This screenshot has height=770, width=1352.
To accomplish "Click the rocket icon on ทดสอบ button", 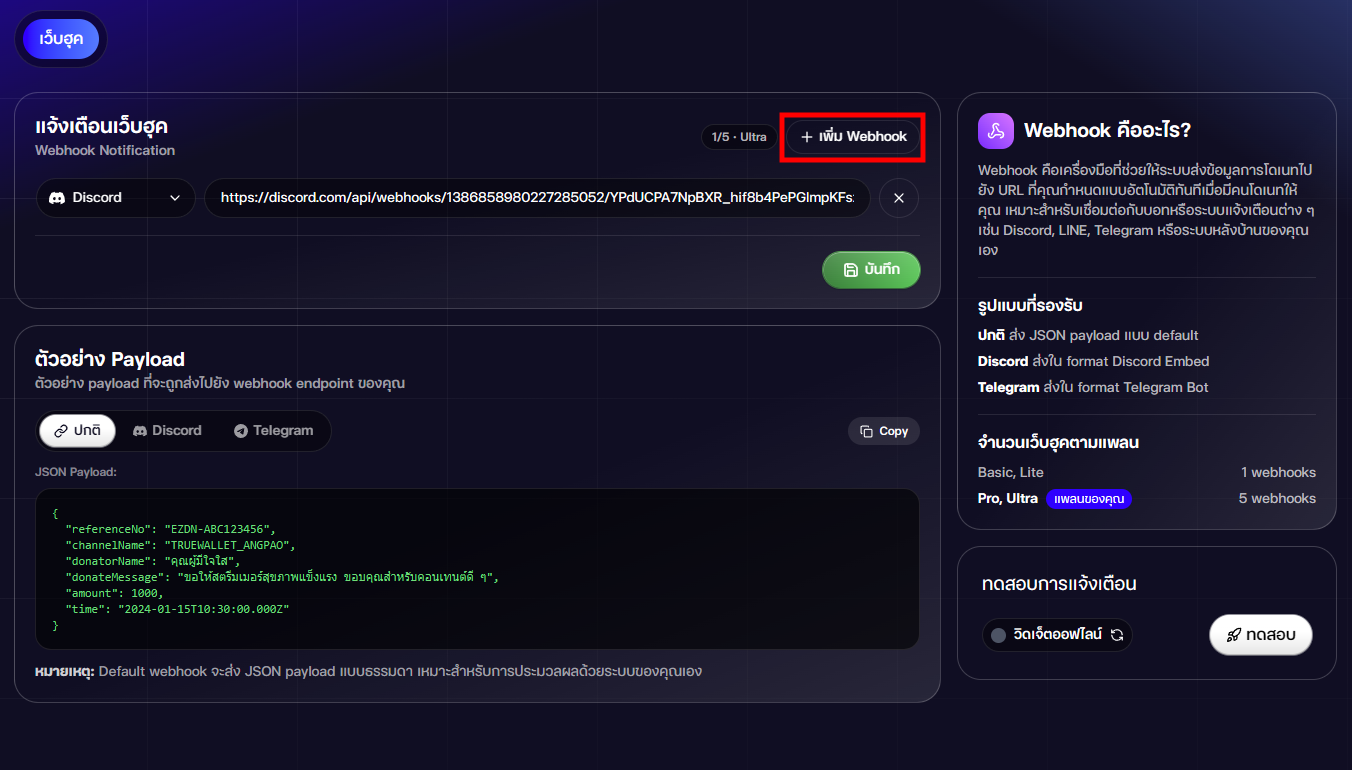I will (x=1234, y=635).
